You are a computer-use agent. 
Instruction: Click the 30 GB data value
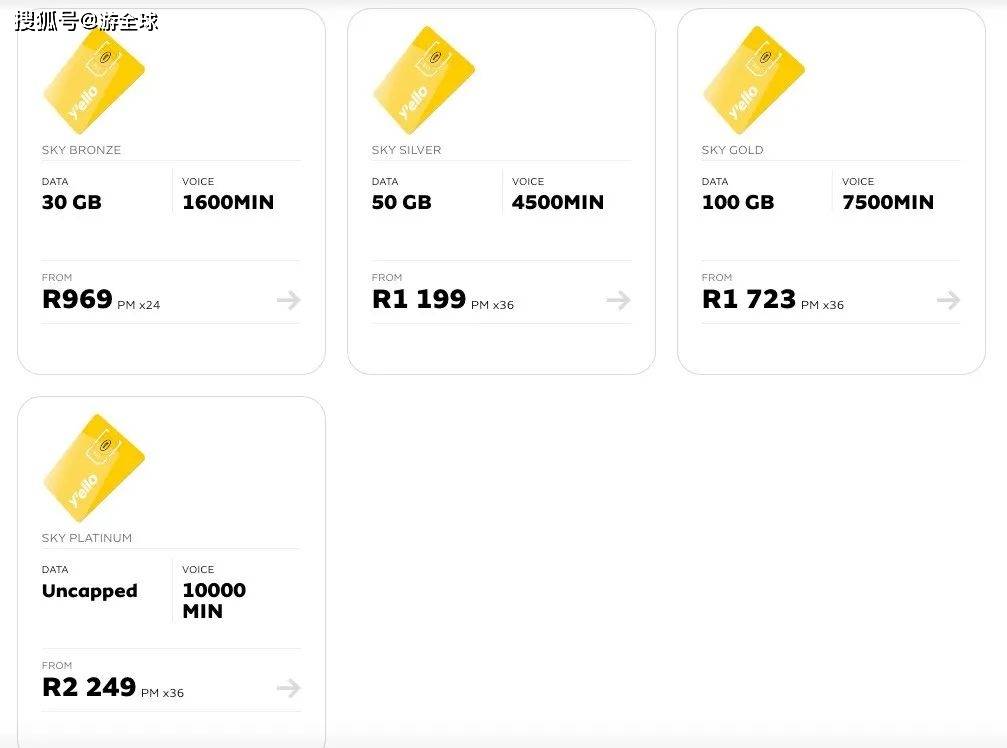pos(72,202)
